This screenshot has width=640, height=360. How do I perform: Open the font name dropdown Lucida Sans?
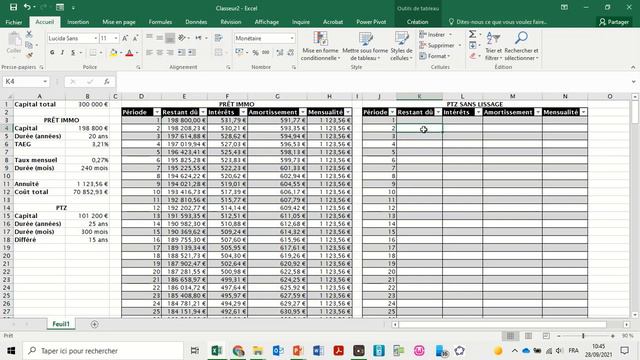tap(96, 38)
